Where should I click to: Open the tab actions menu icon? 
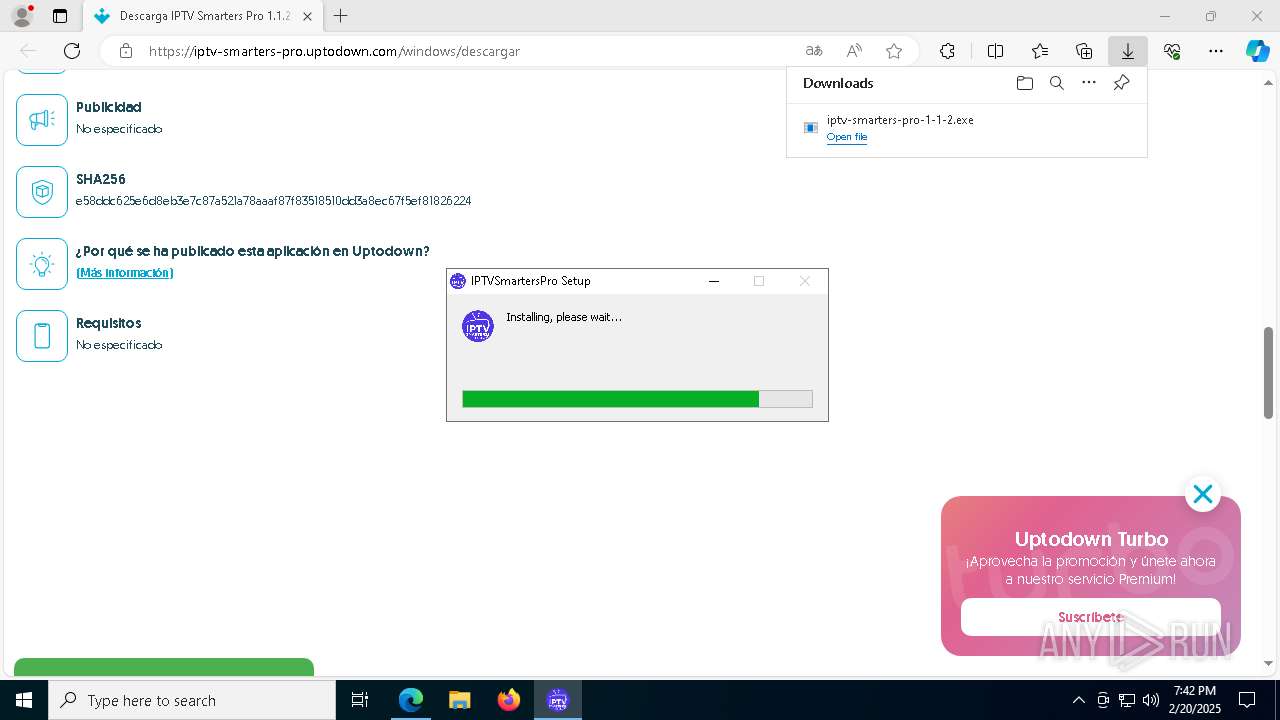click(x=60, y=16)
